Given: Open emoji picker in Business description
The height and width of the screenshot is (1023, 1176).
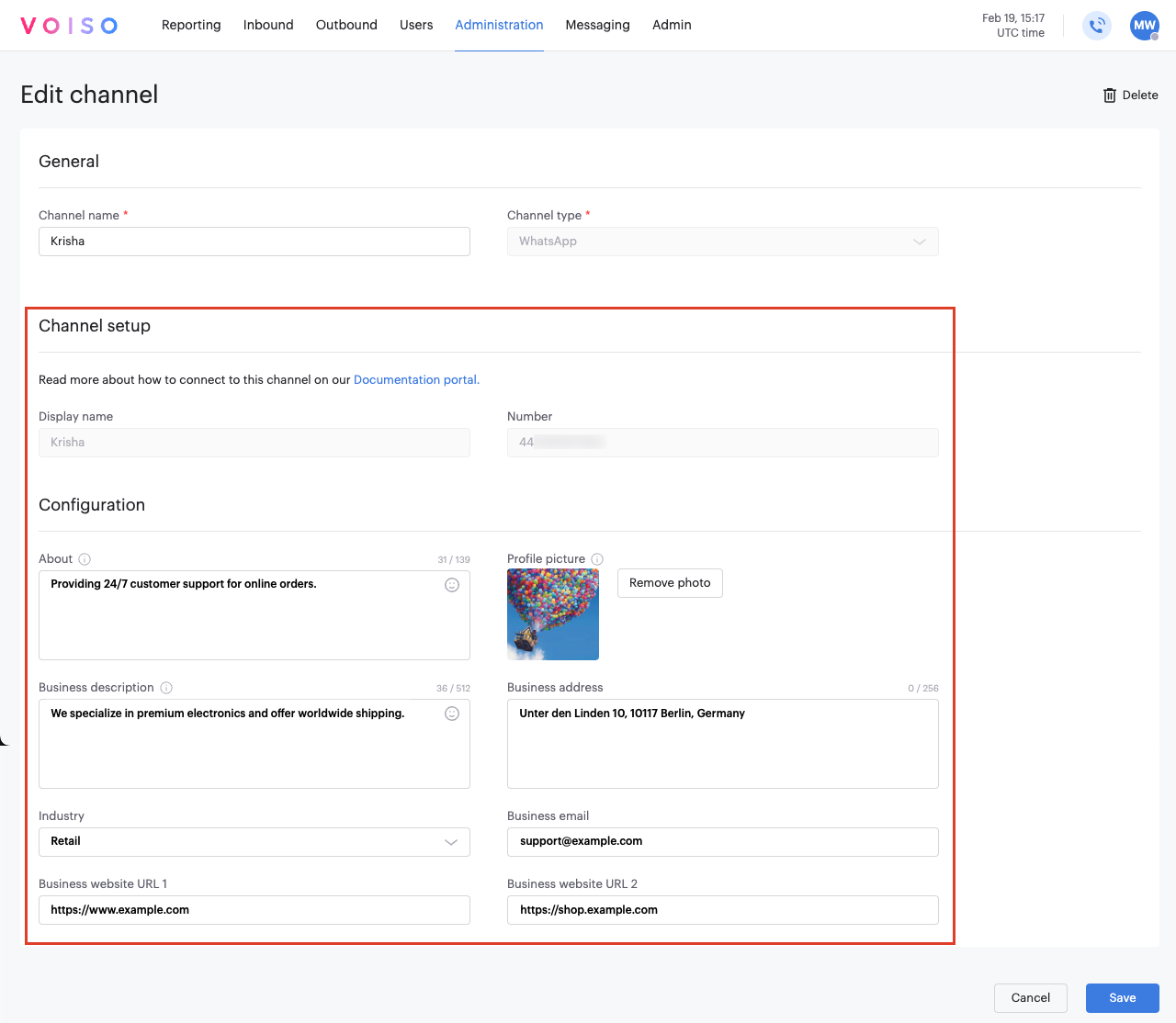Looking at the screenshot, I should point(452,714).
